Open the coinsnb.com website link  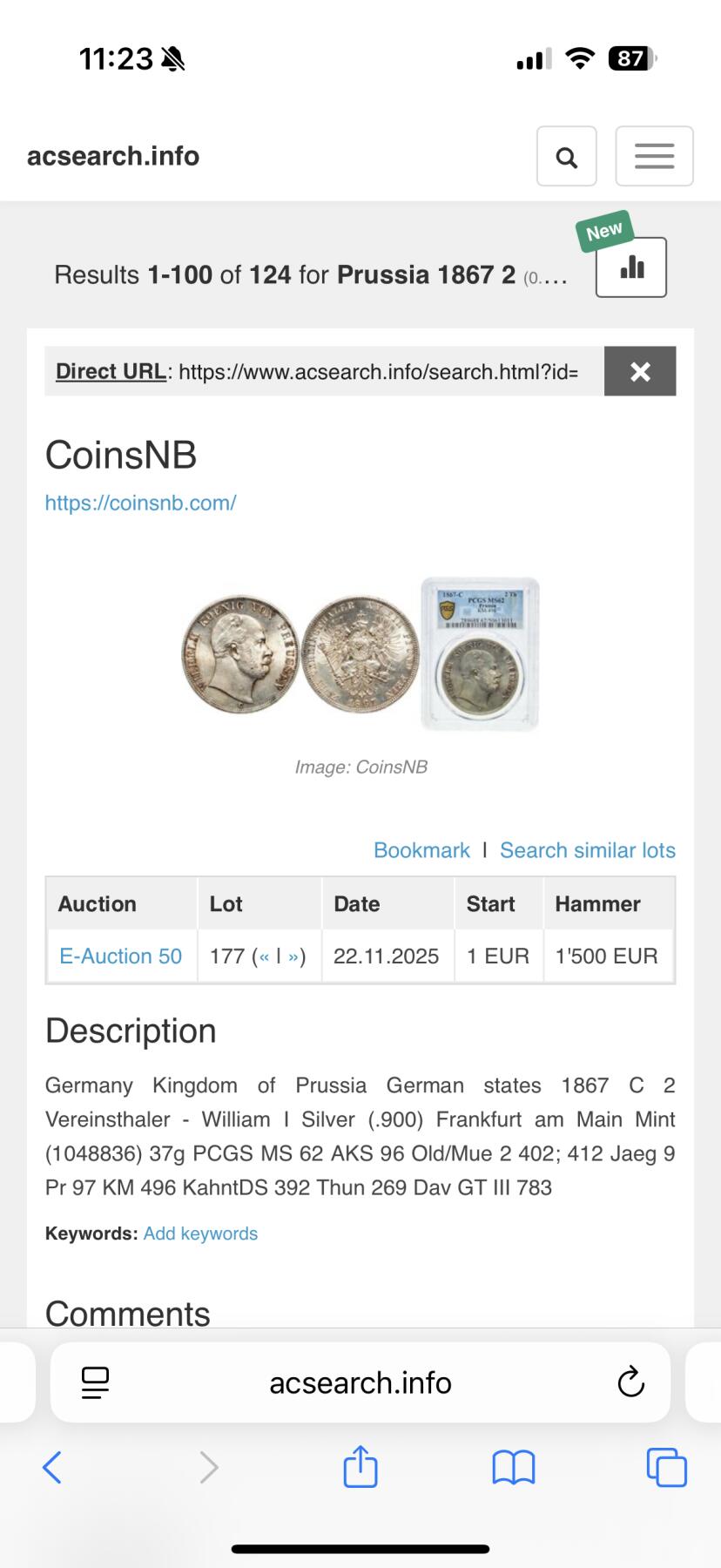[x=141, y=503]
